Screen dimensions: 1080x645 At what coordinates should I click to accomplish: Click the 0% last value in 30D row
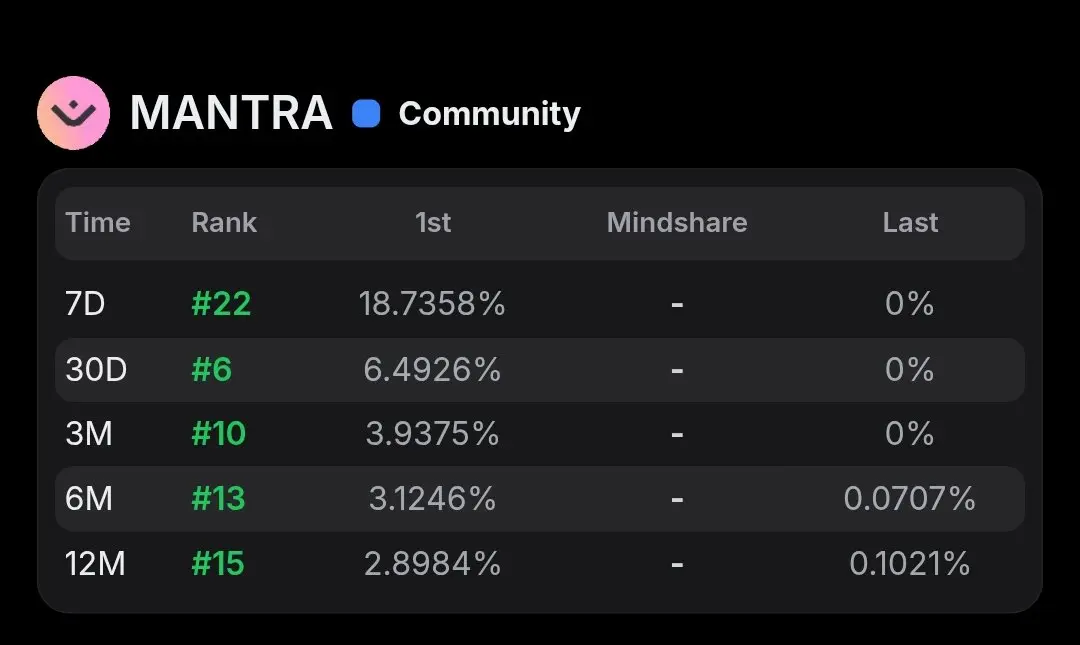coord(909,369)
